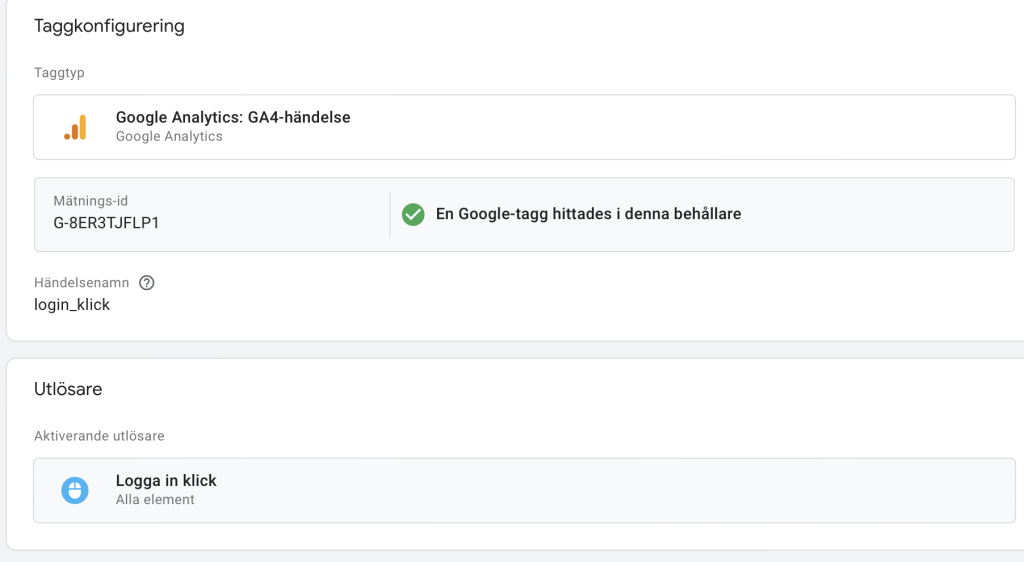The height and width of the screenshot is (562, 1024).
Task: Open the Logga in klick trigger
Action: [524, 490]
